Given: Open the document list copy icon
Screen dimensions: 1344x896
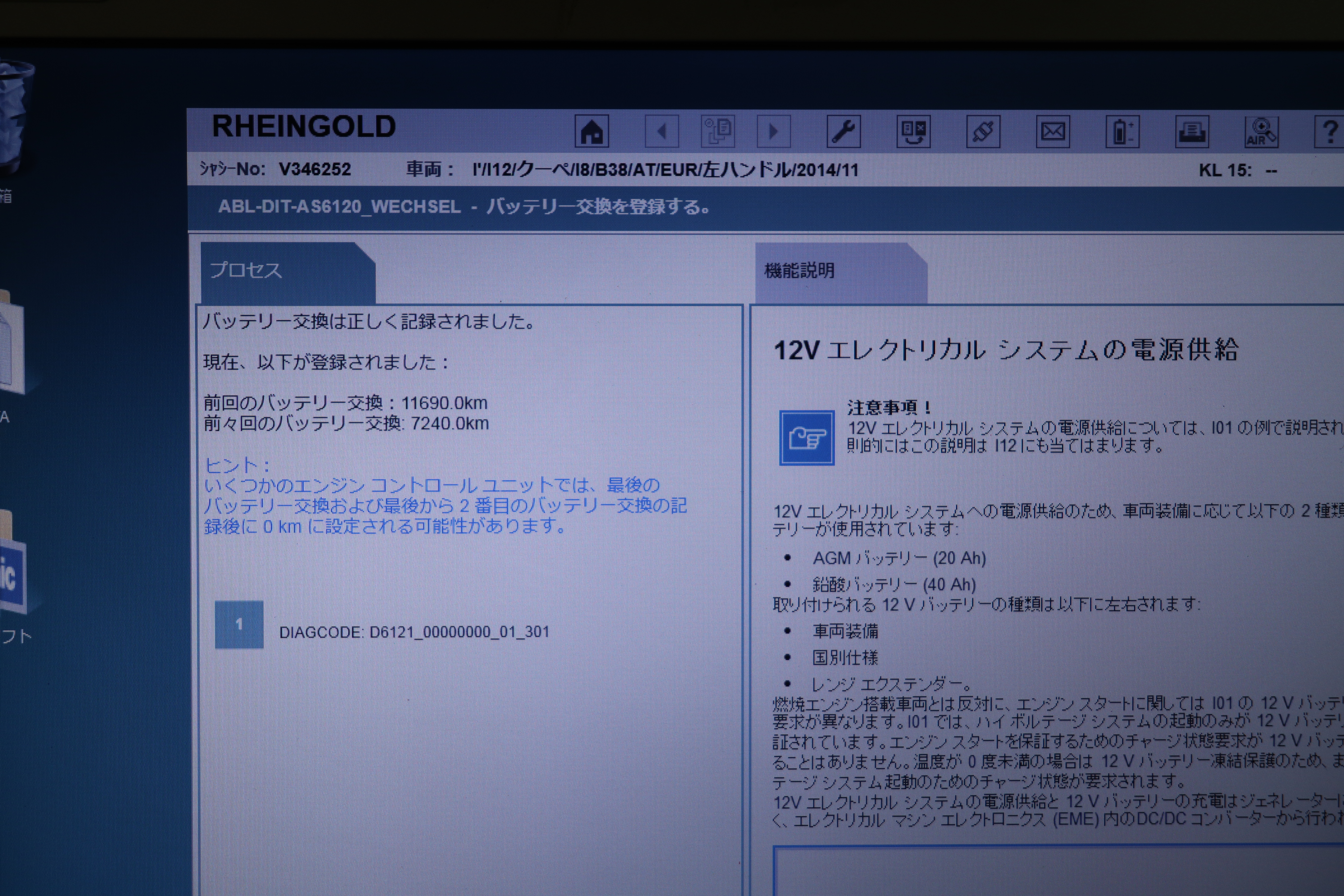Looking at the screenshot, I should [718, 131].
